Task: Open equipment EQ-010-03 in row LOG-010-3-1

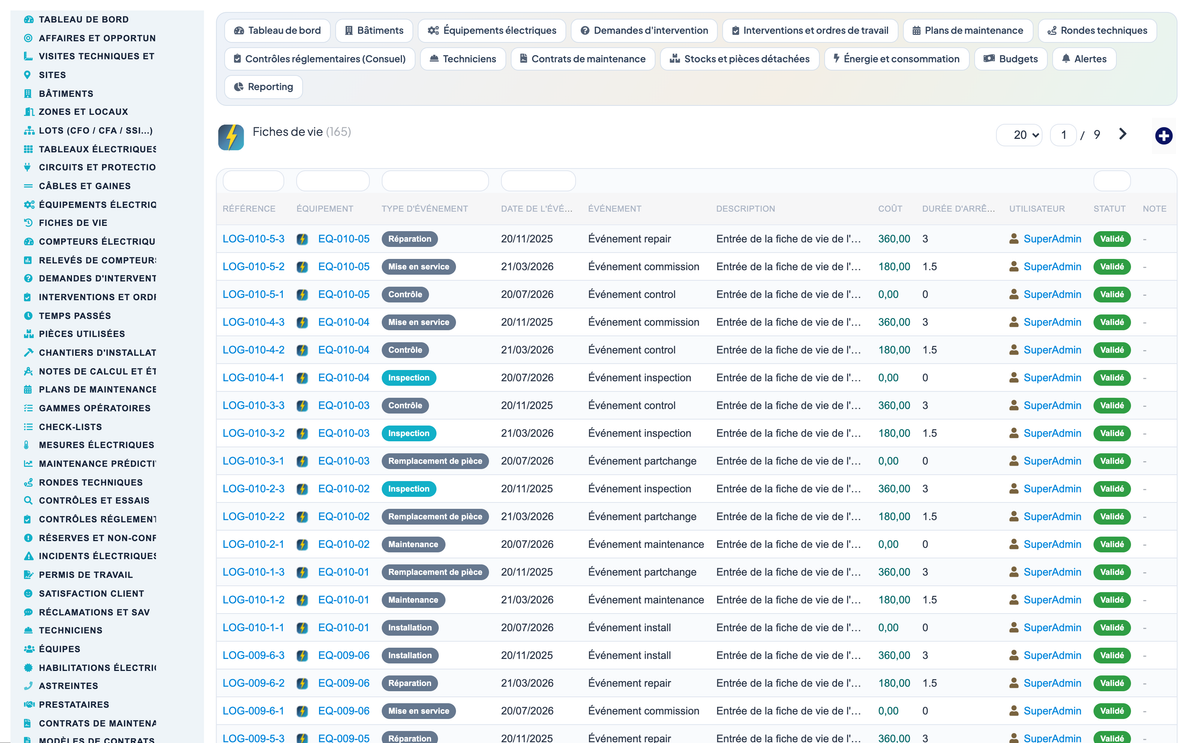Action: coord(344,461)
